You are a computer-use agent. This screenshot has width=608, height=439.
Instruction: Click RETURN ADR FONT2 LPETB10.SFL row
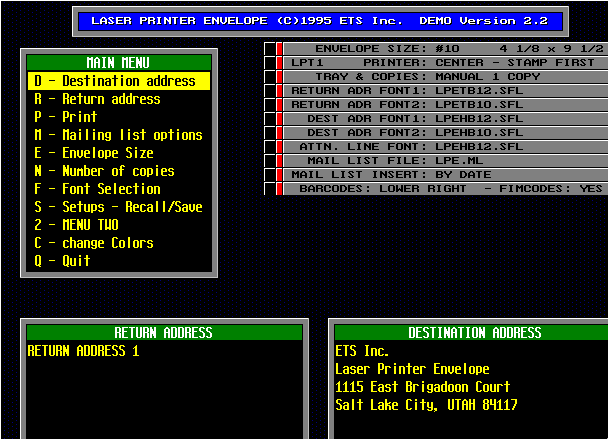pos(446,105)
